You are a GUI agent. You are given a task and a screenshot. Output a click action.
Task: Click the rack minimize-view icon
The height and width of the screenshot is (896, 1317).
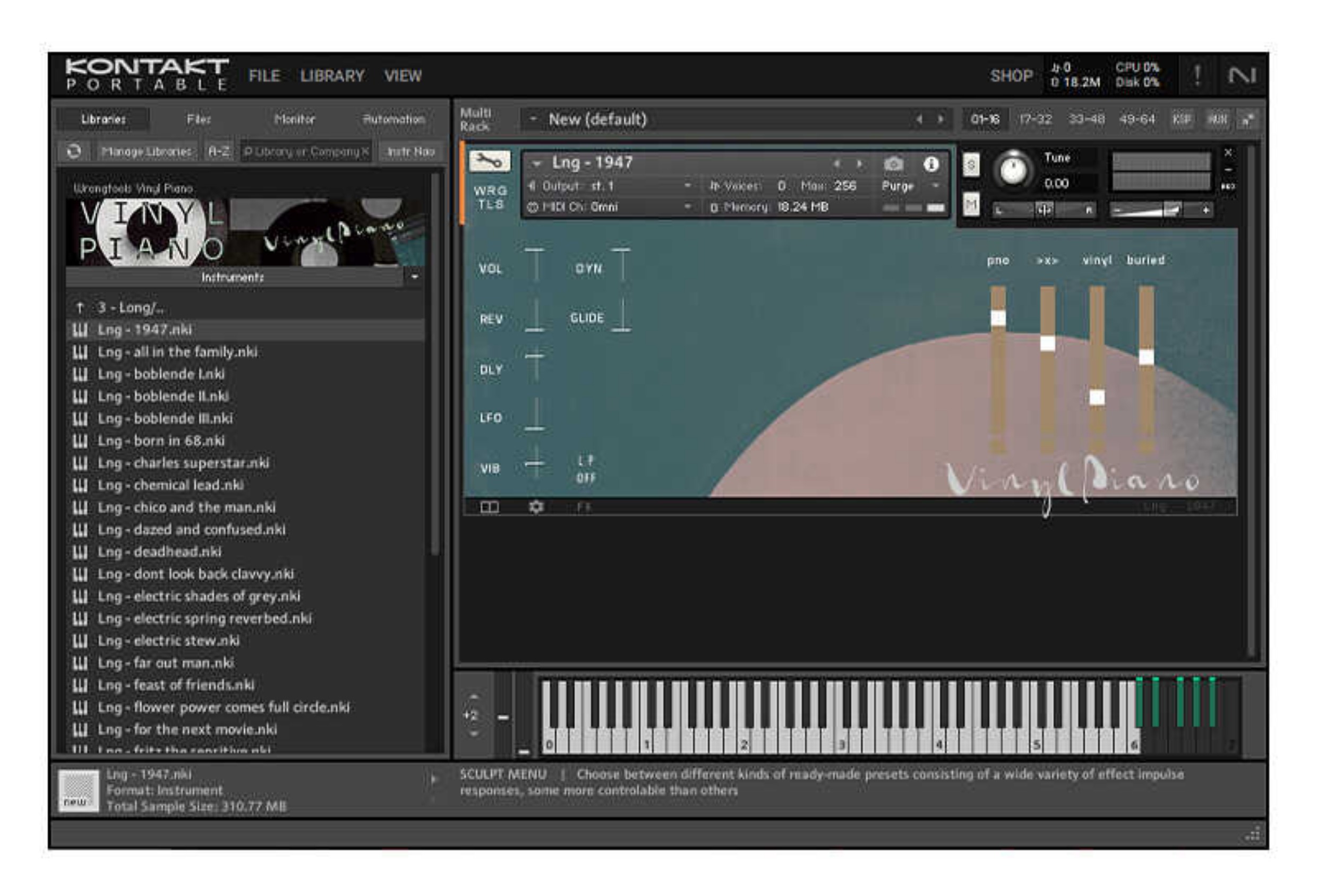[x=1248, y=119]
